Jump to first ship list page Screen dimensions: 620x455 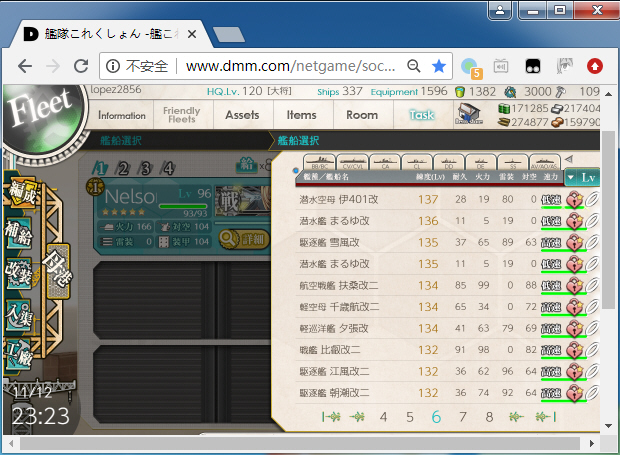(331, 417)
